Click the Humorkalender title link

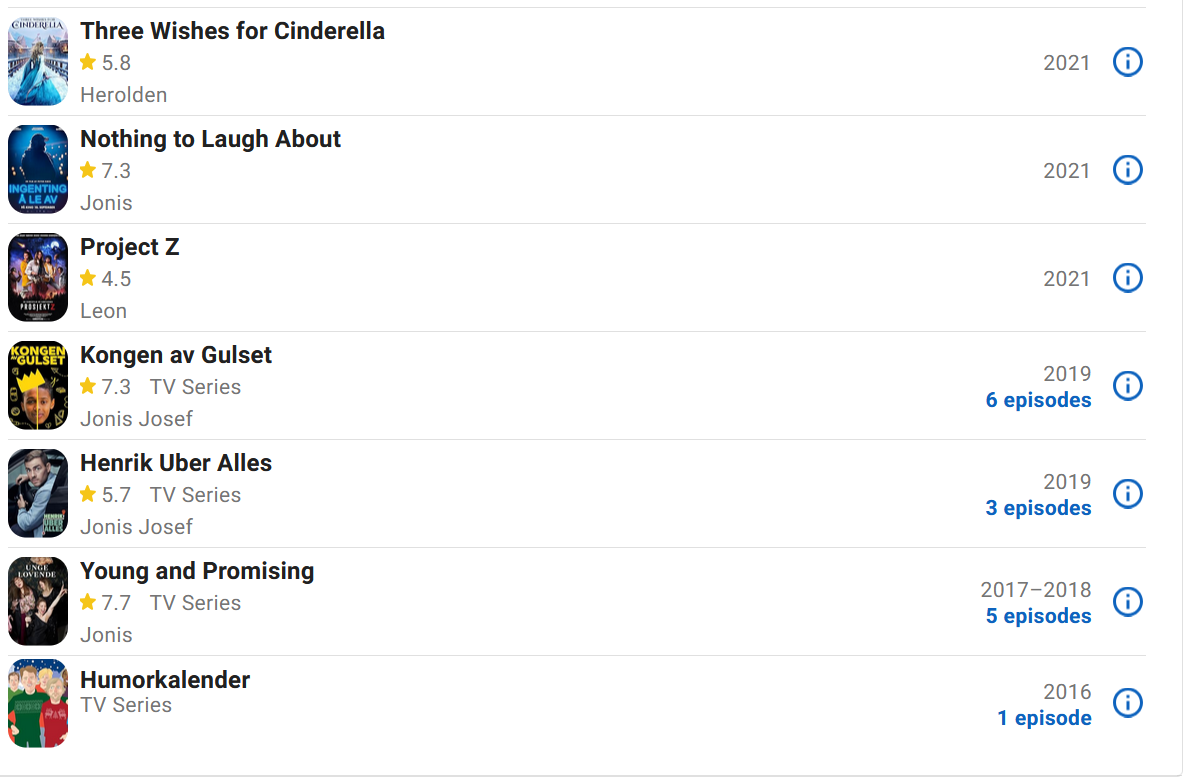pos(164,680)
